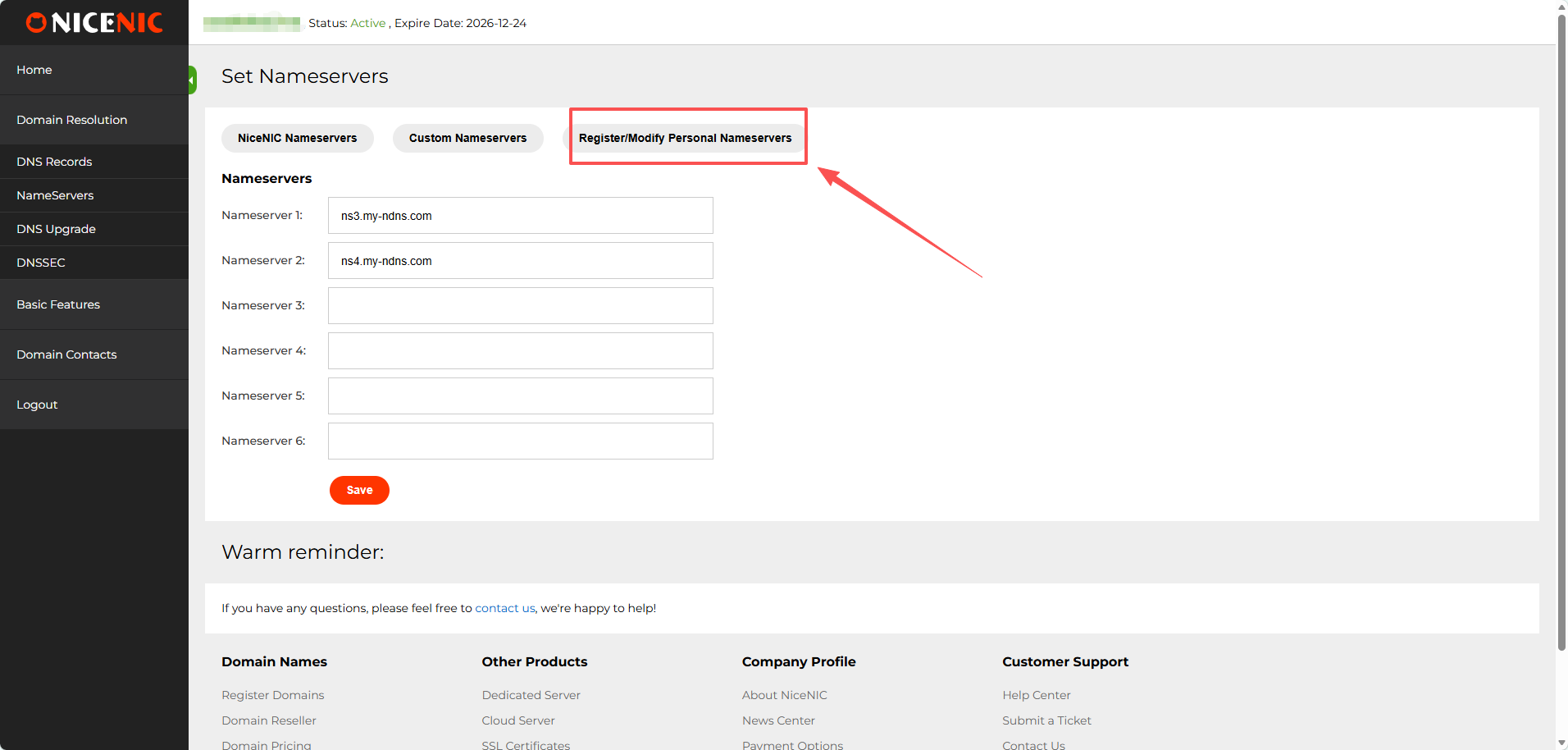Switch to NiceNIC Nameservers tab
Image resolution: width=1568 pixels, height=750 pixels.
[x=297, y=138]
